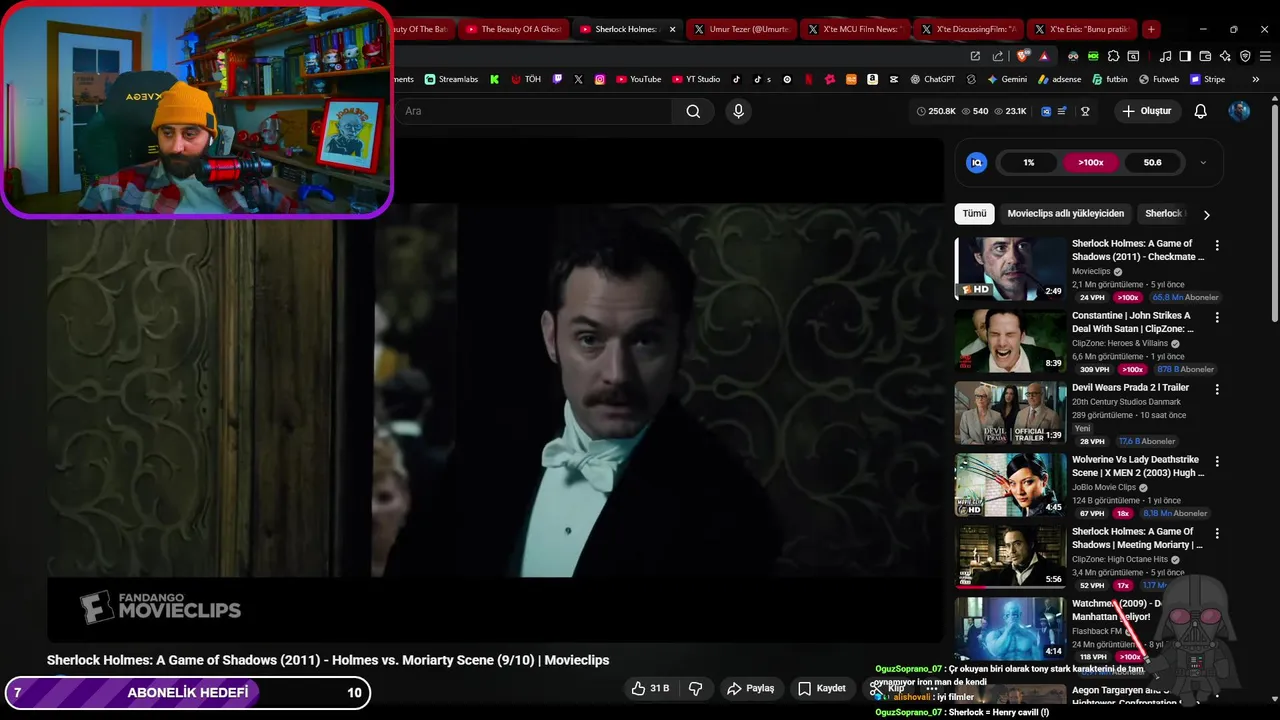Select the Tümü filter chip

click(974, 213)
